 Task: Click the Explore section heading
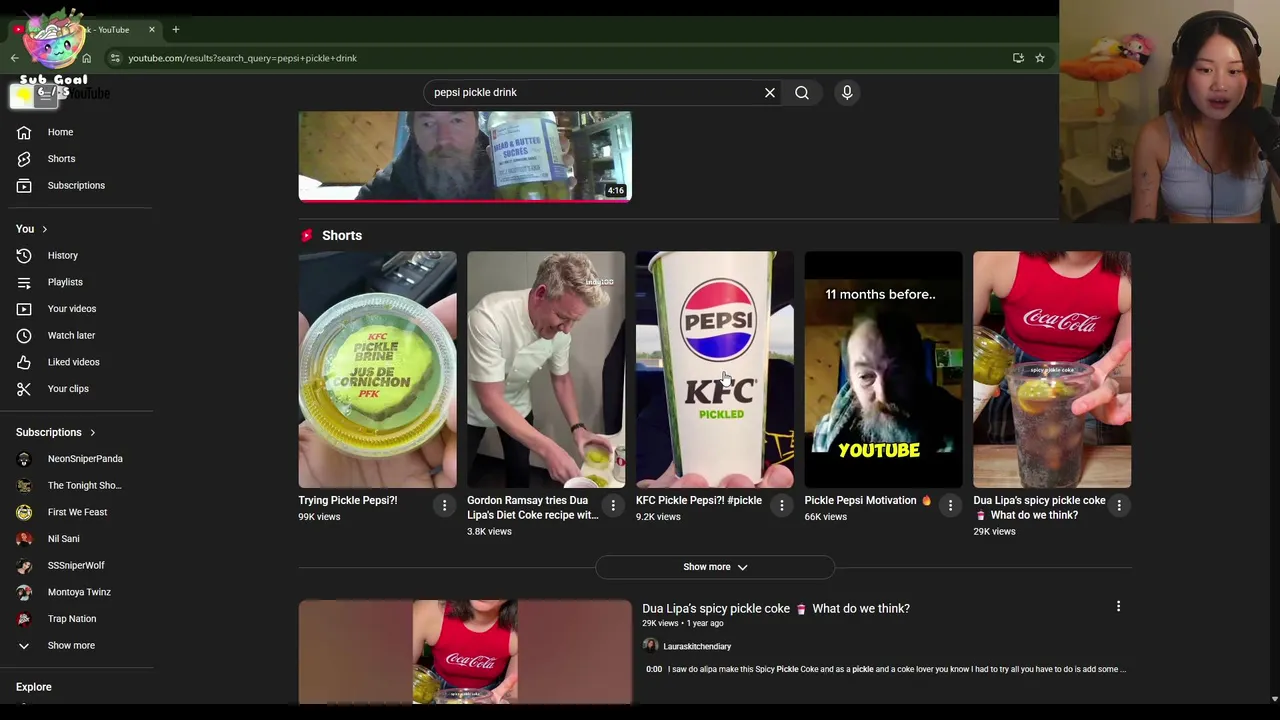pos(34,687)
